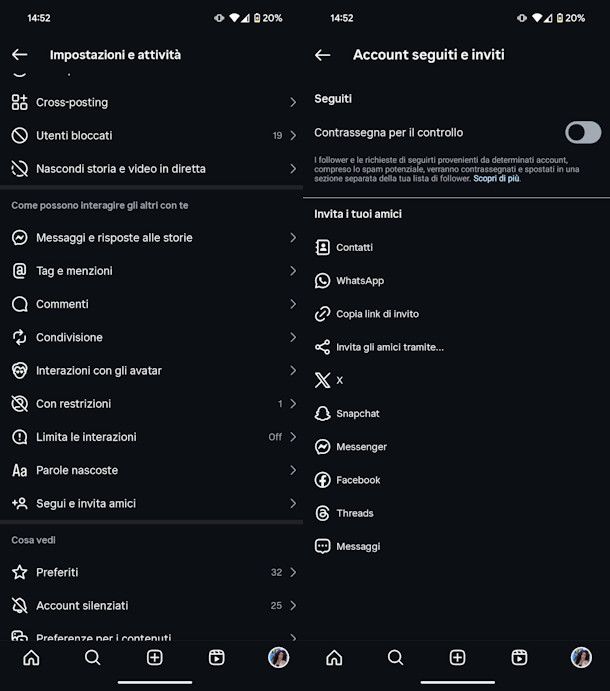
Task: Tap new post plus icon in left bar
Action: pos(154,657)
